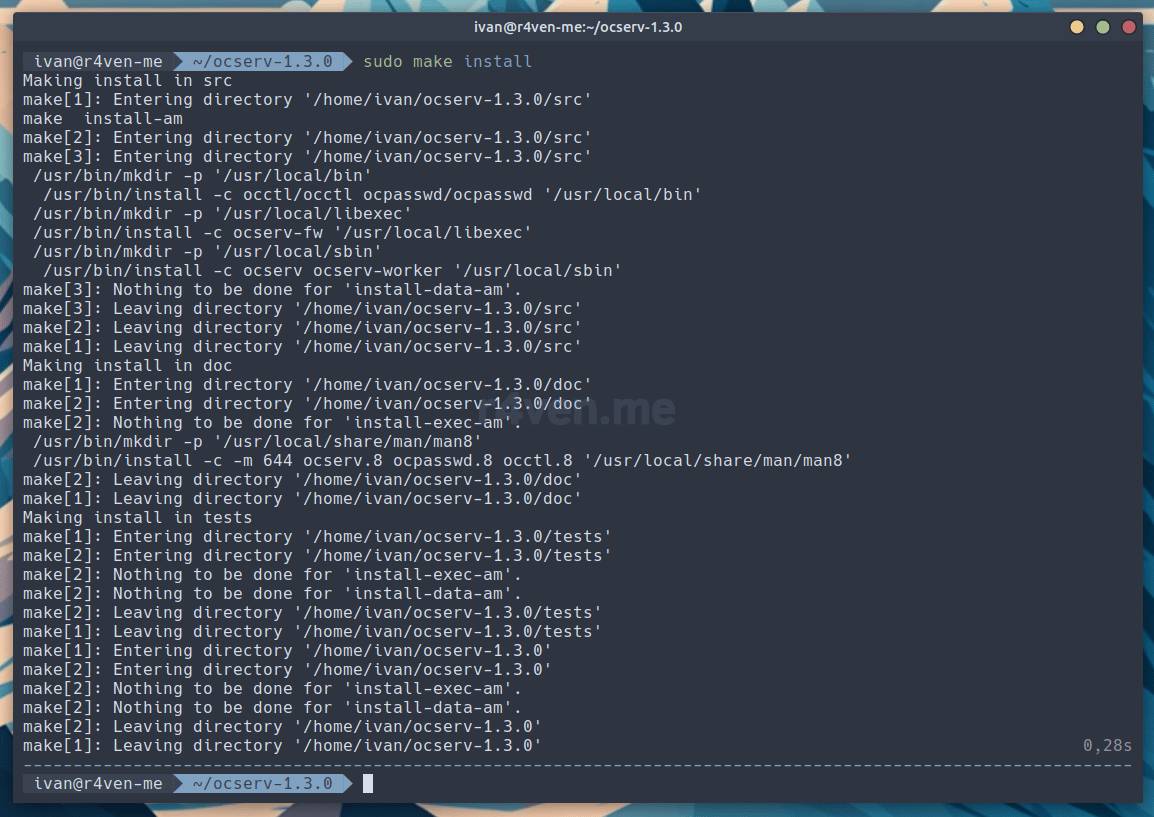Click the '0,28s' execution time indicator

tap(1107, 746)
